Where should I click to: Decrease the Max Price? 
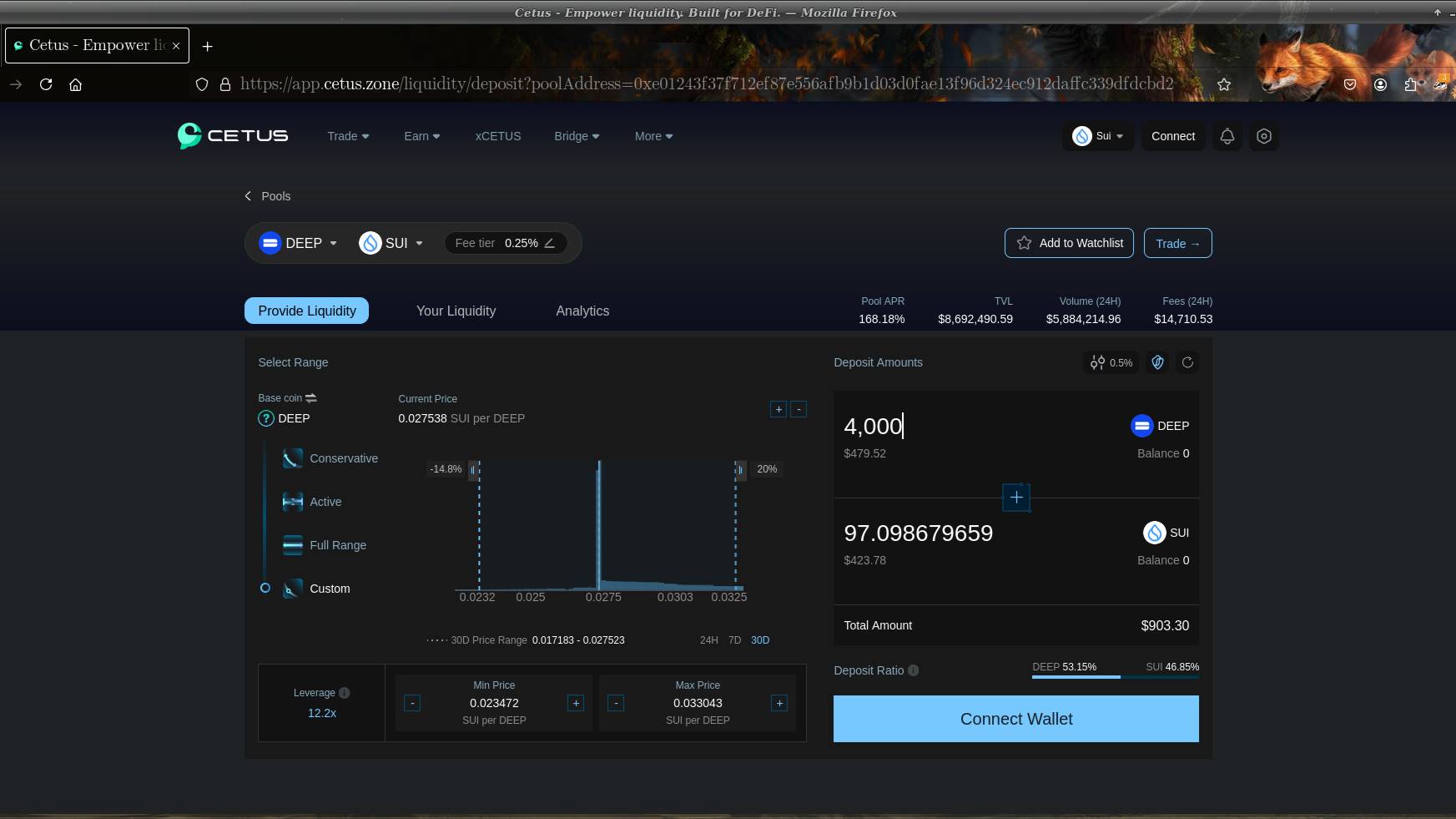pos(616,703)
